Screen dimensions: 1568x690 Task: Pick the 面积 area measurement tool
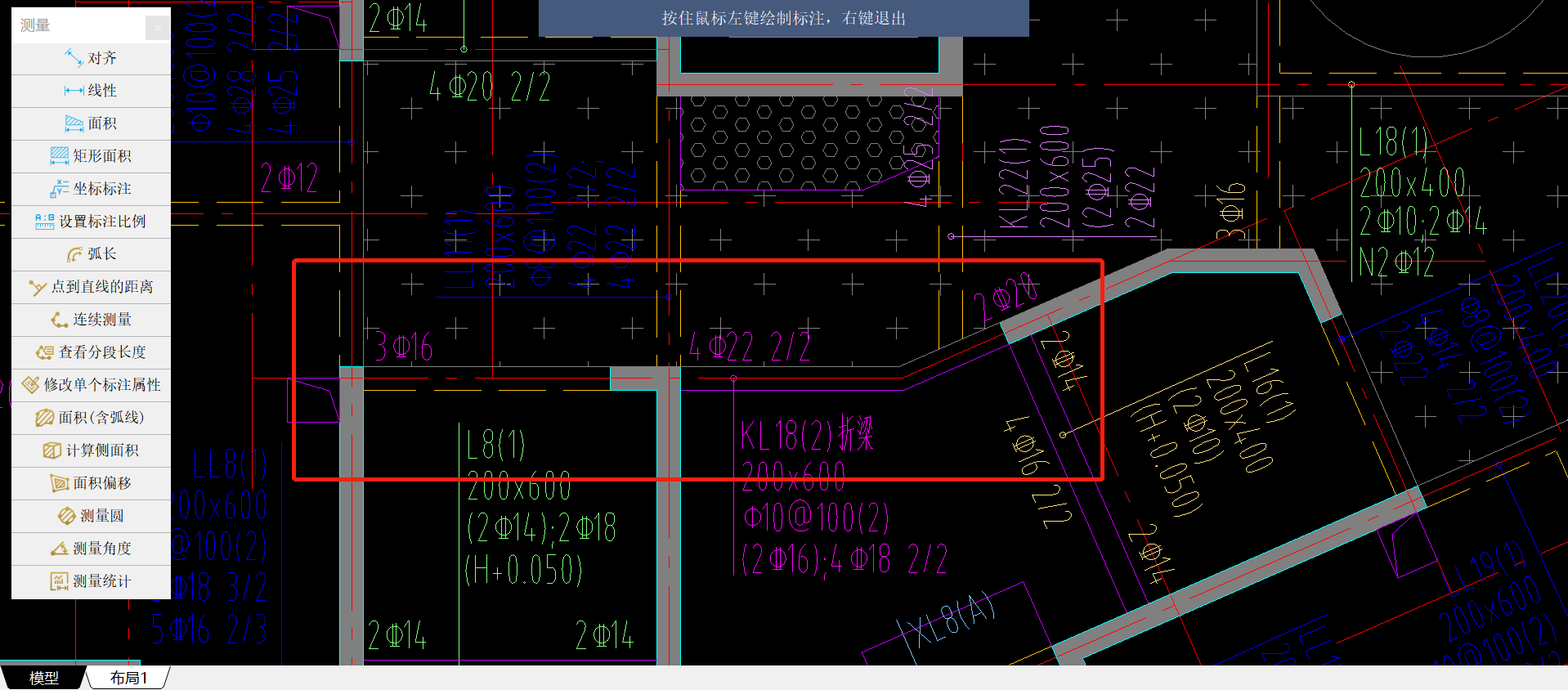[91, 123]
